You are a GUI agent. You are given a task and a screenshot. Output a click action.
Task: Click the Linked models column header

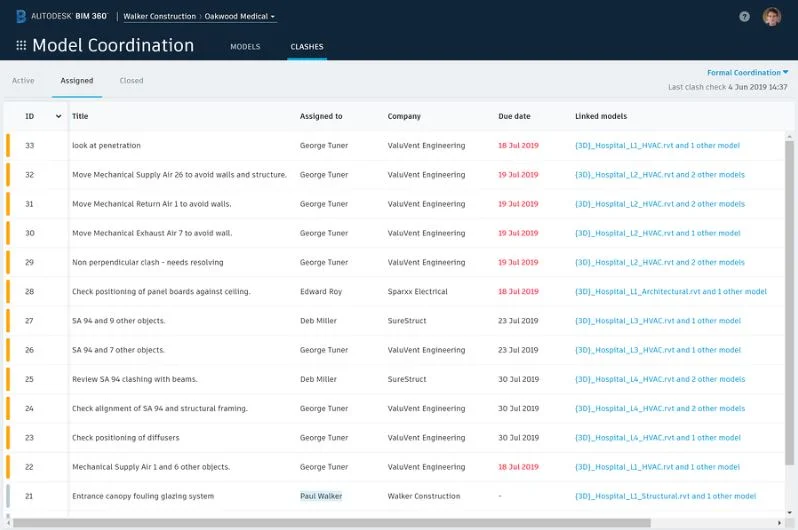pos(601,116)
